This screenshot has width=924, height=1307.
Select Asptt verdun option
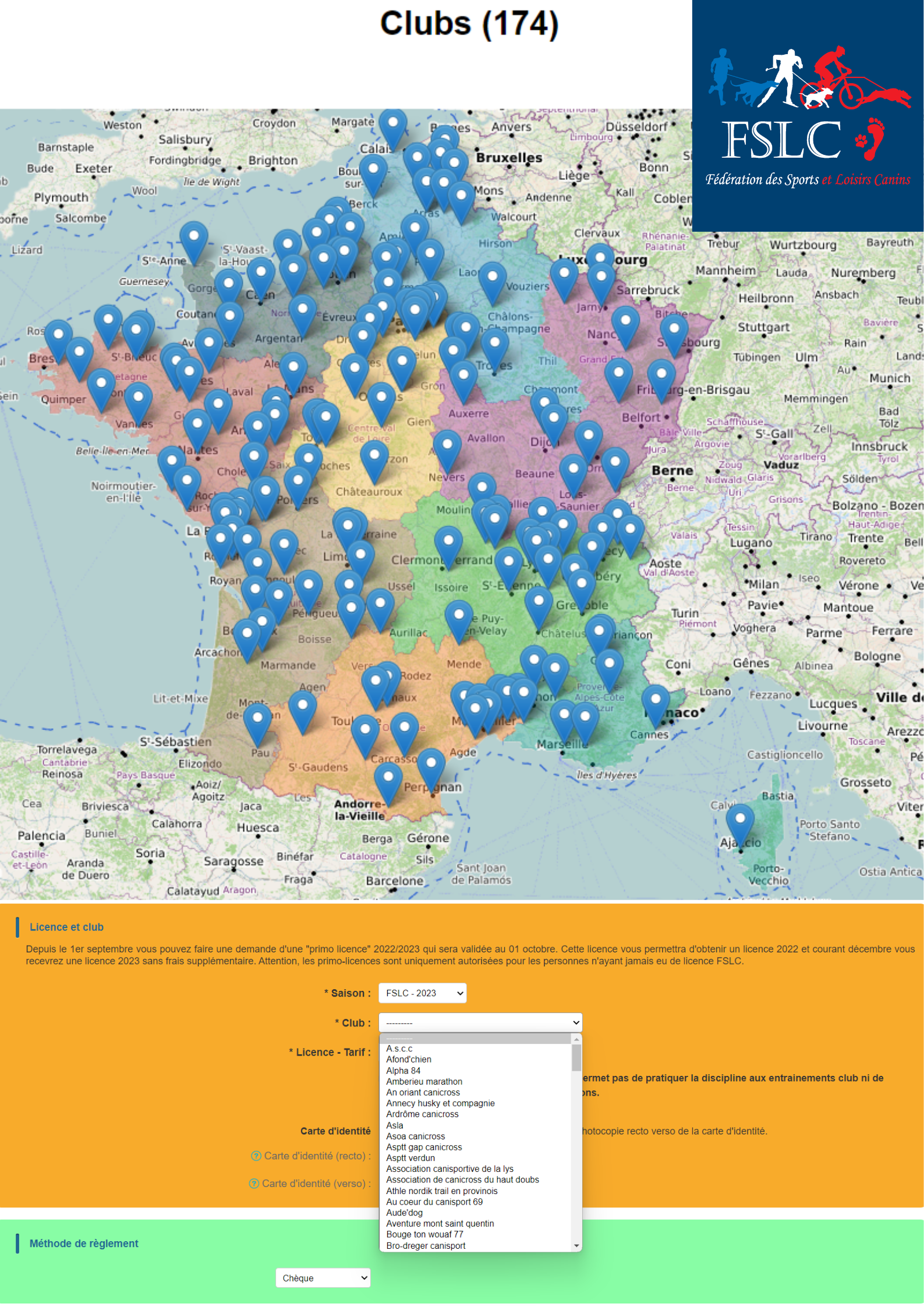476,1158
